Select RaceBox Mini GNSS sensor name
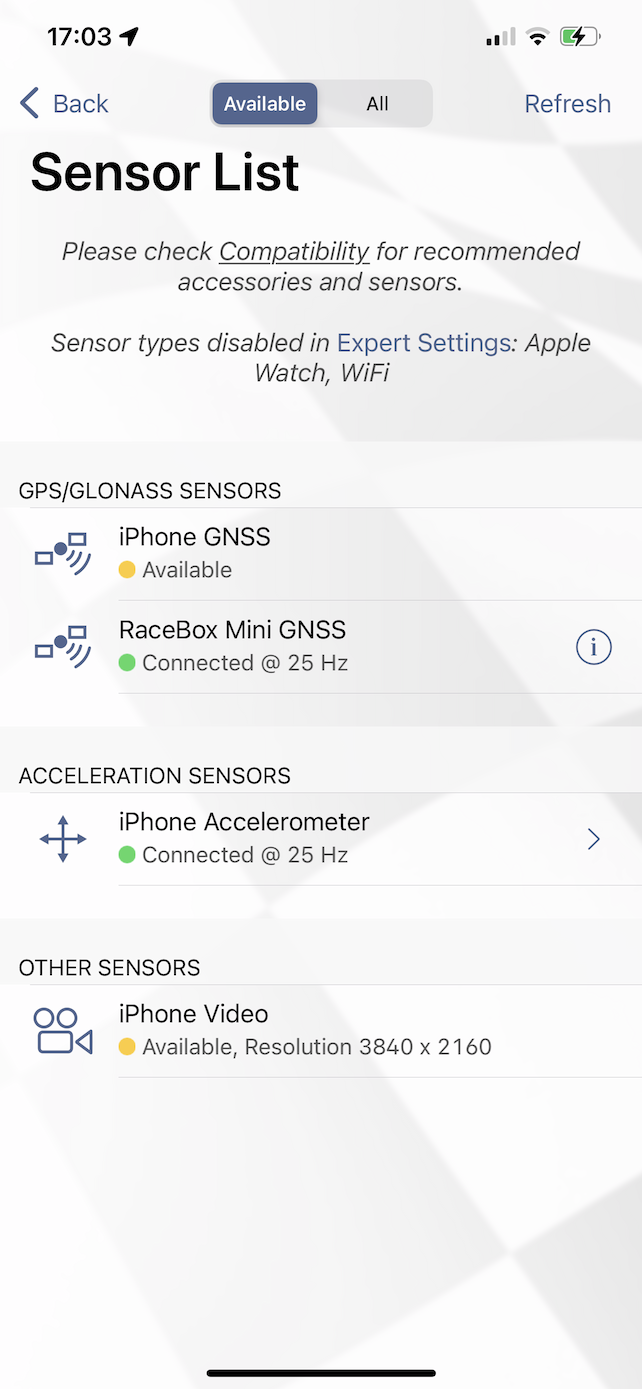 coord(232,630)
